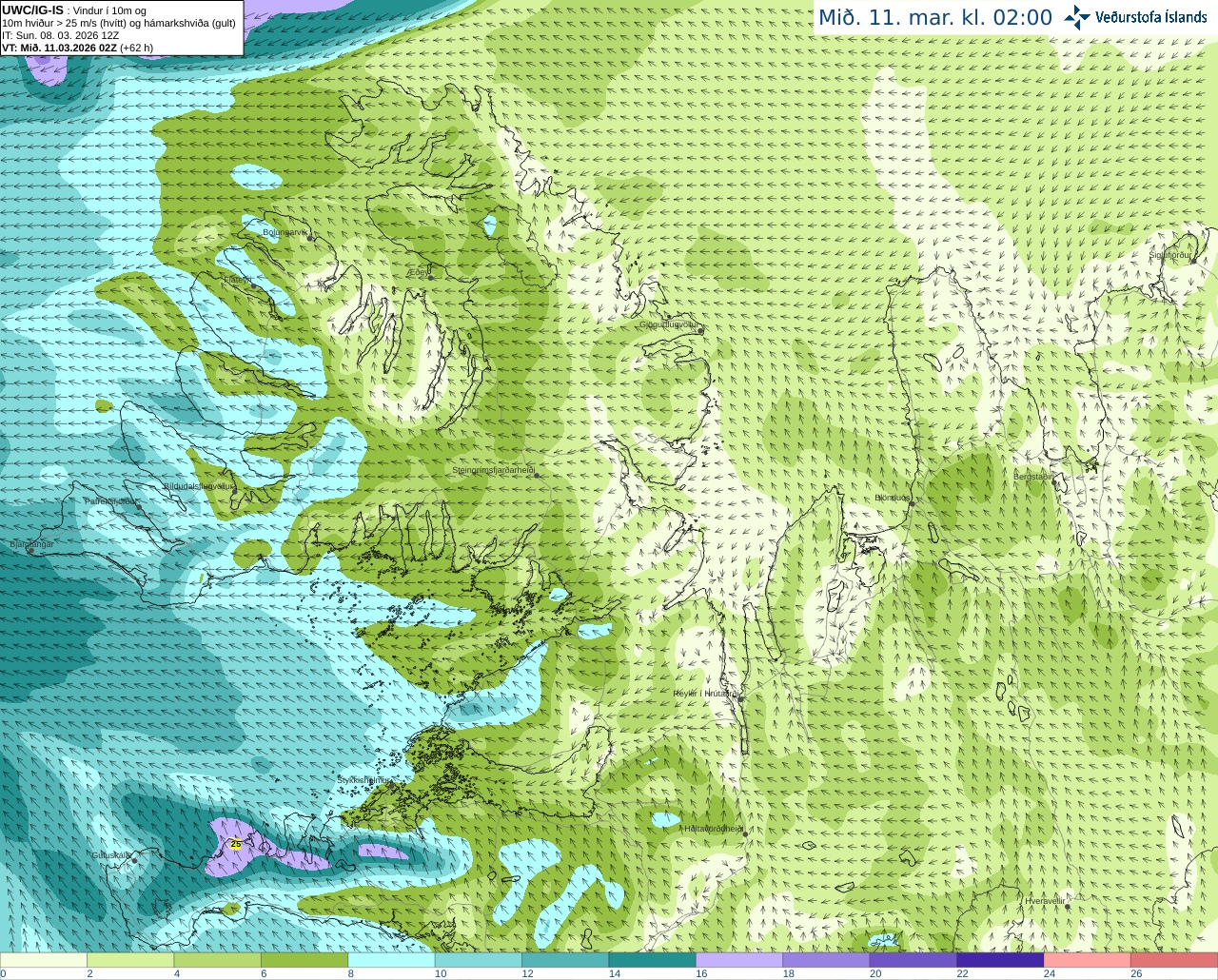Click the forecast time "Mið. 11. mar. kl. 02:00"
The height and width of the screenshot is (980, 1218).
pyautogui.click(x=935, y=18)
